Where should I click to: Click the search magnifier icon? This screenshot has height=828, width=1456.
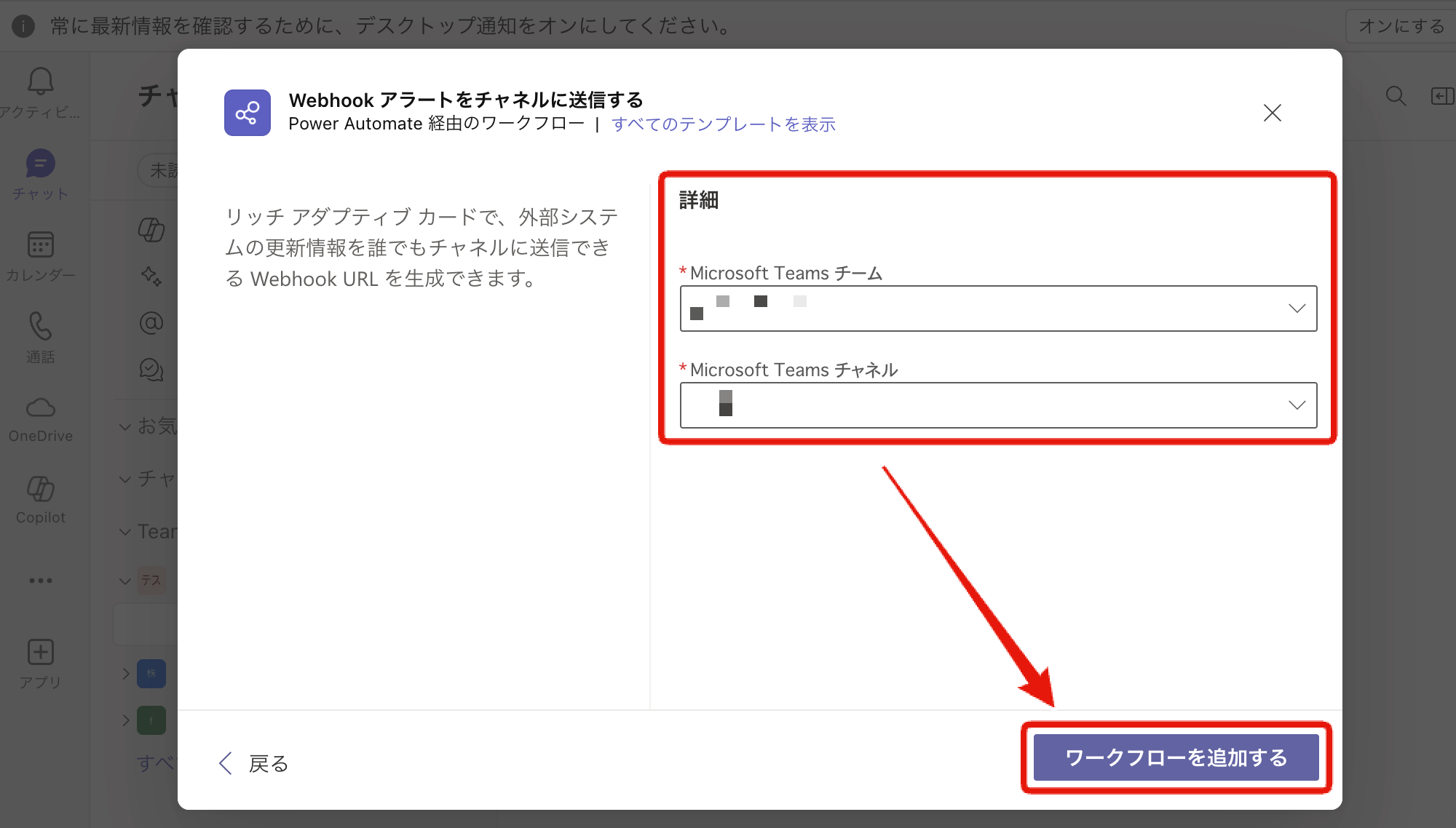point(1396,96)
